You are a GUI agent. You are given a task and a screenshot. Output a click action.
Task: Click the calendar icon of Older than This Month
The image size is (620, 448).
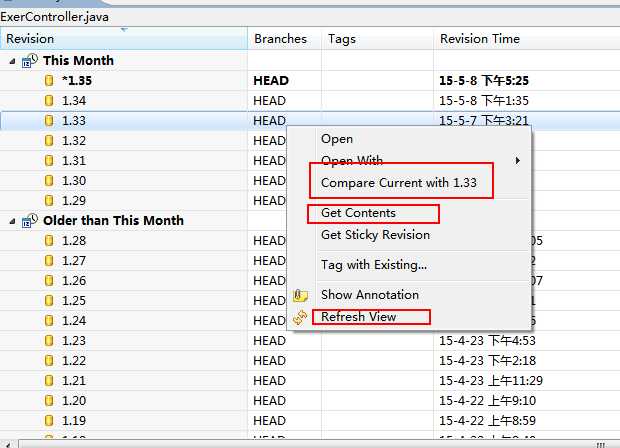click(30, 220)
